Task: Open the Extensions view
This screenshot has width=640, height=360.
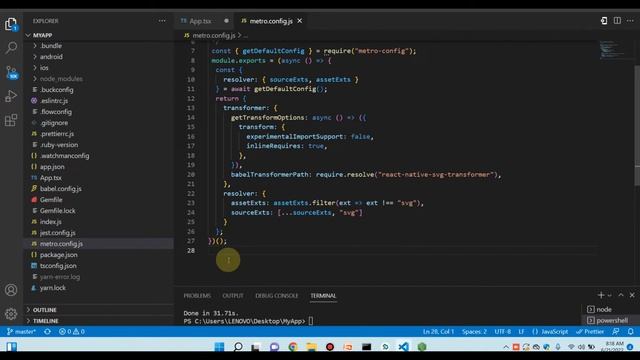Action: tap(11, 120)
